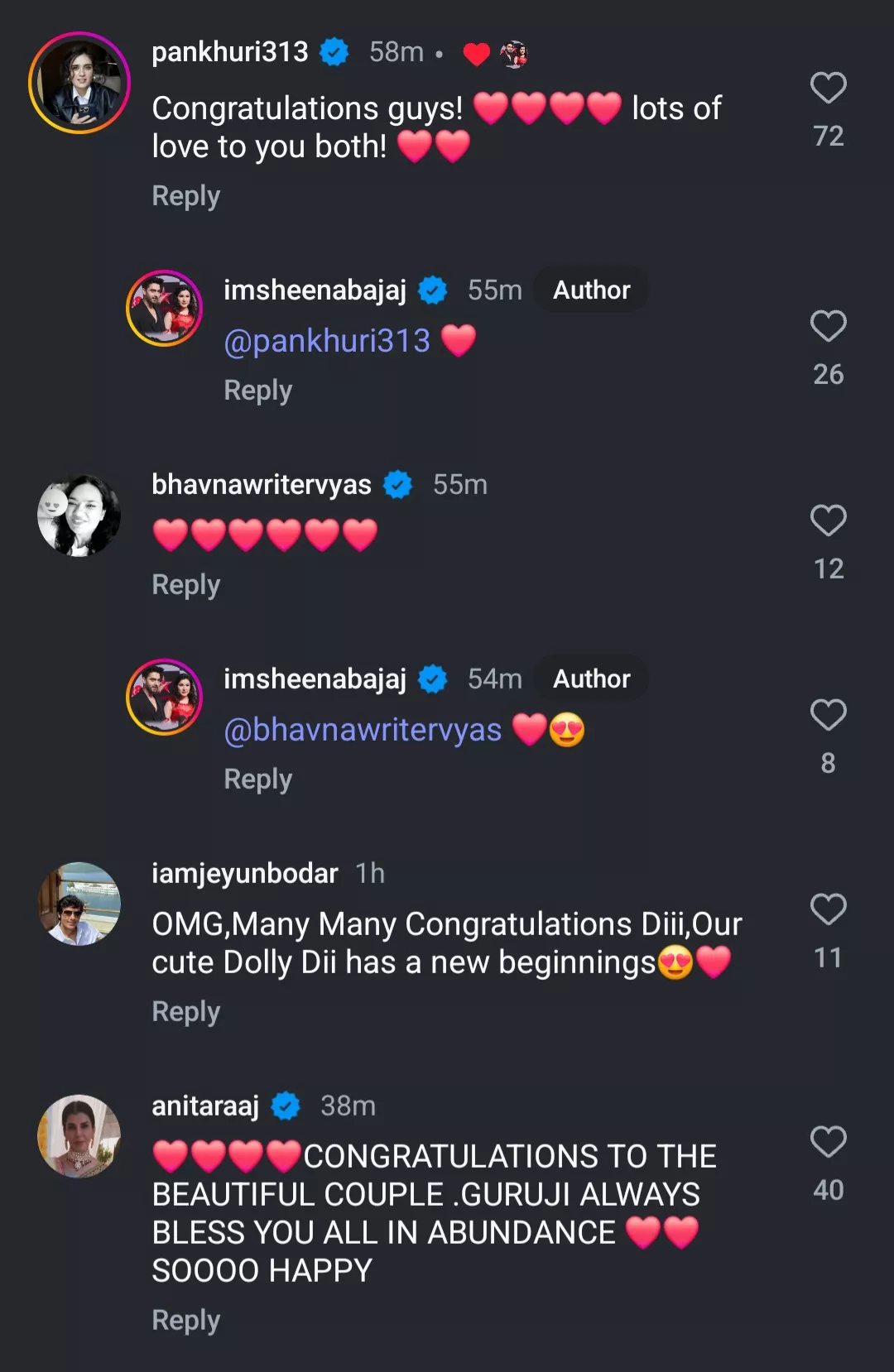Reply to bhavnawritervyas's hearts comment

186,585
